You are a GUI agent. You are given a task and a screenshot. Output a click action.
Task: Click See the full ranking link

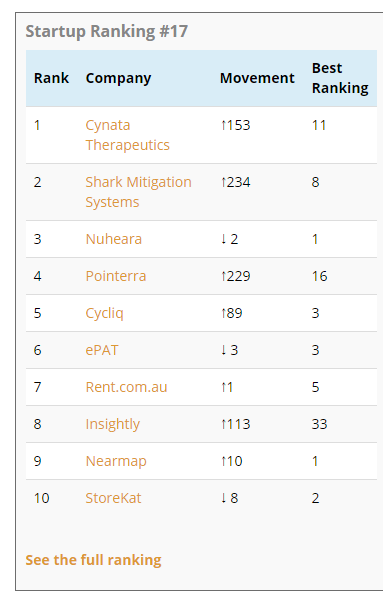93,560
